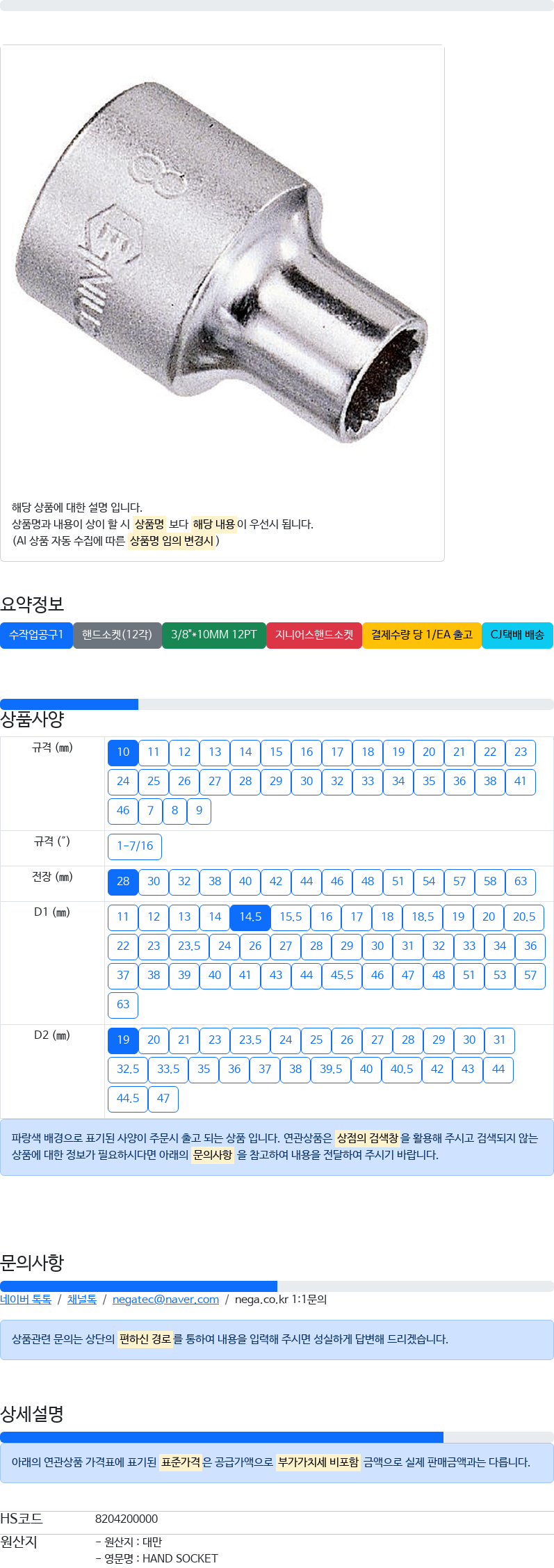554x1568 pixels.
Task: Pick D2 value 44.5
Action: 128,1099
